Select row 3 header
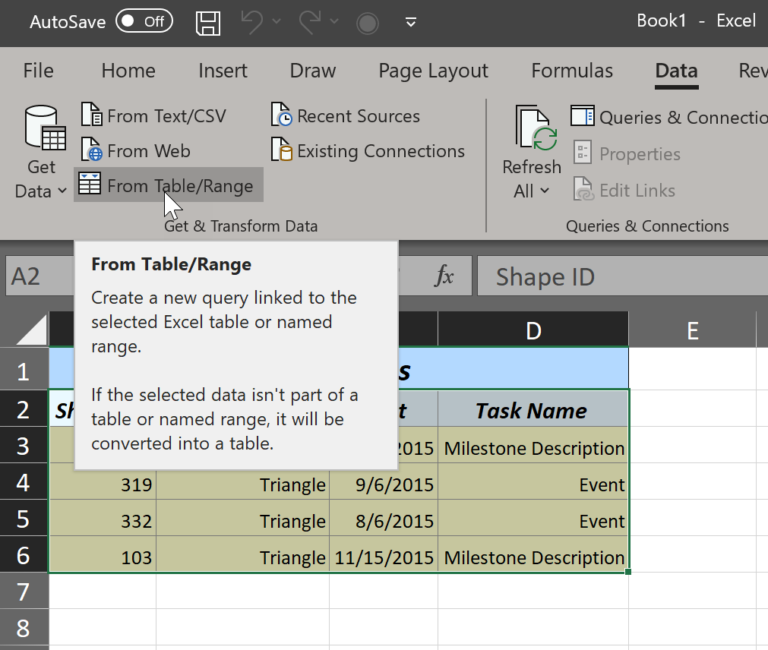 pyautogui.click(x=24, y=446)
